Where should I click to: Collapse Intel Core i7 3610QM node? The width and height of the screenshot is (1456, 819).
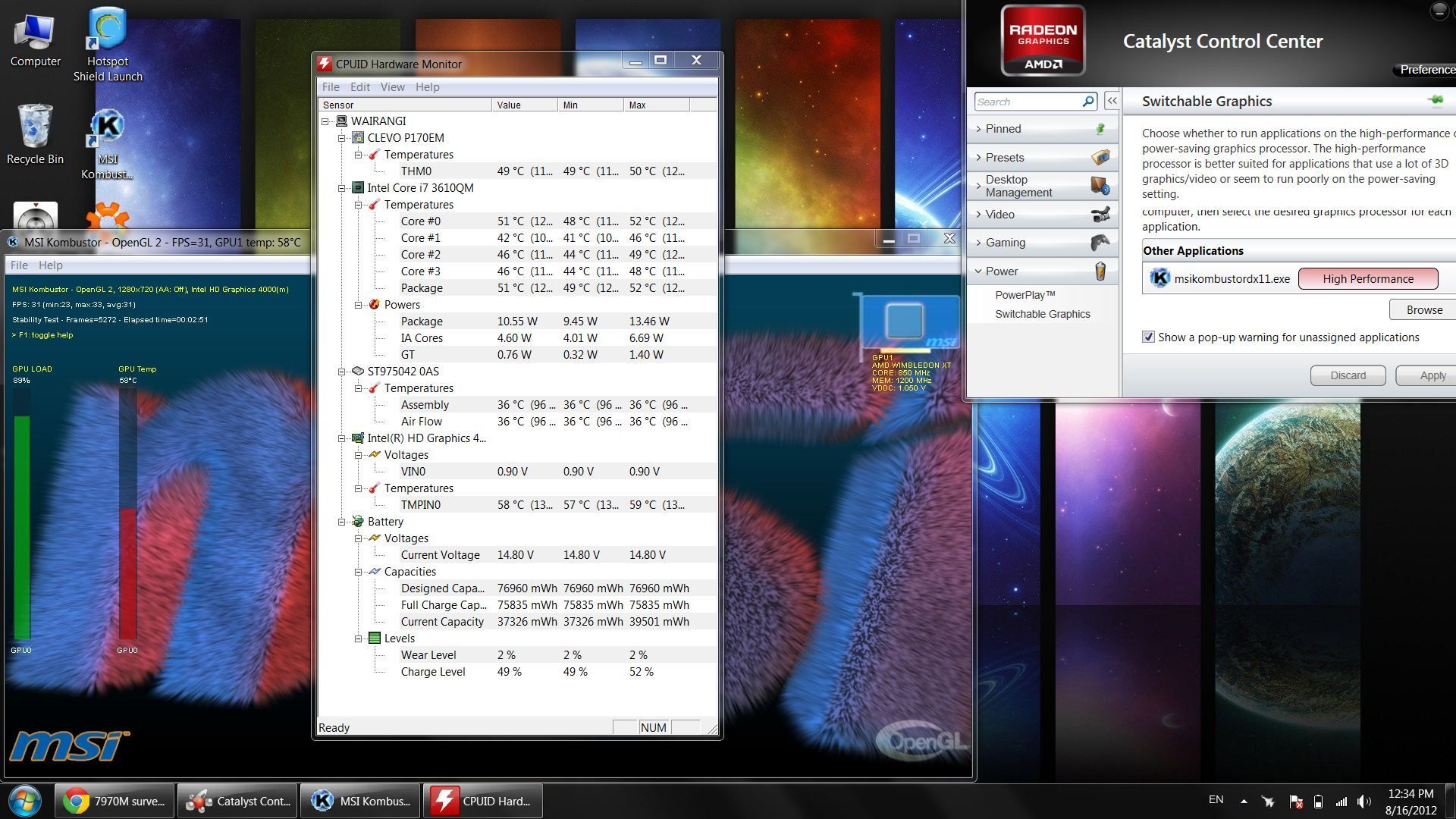[x=342, y=188]
